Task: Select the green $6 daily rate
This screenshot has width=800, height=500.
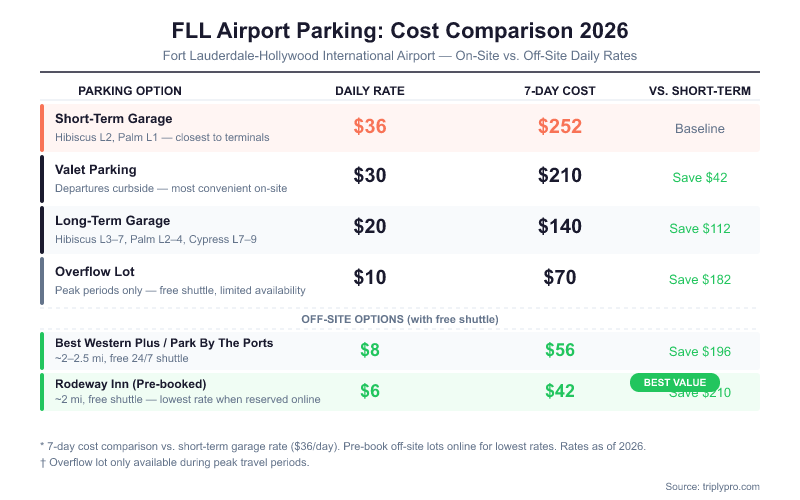Action: coord(370,391)
